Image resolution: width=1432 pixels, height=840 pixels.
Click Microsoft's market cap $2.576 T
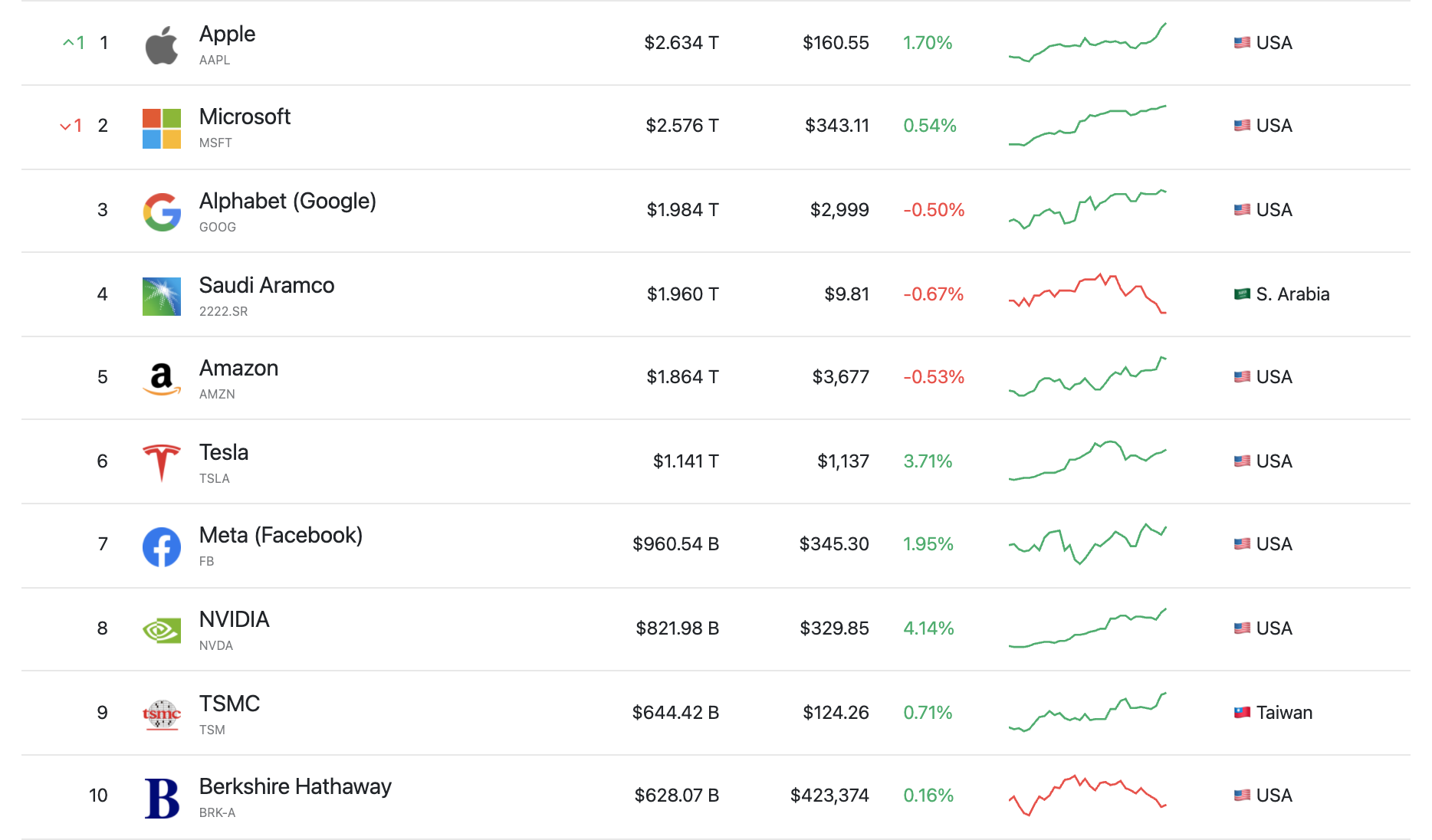(682, 126)
